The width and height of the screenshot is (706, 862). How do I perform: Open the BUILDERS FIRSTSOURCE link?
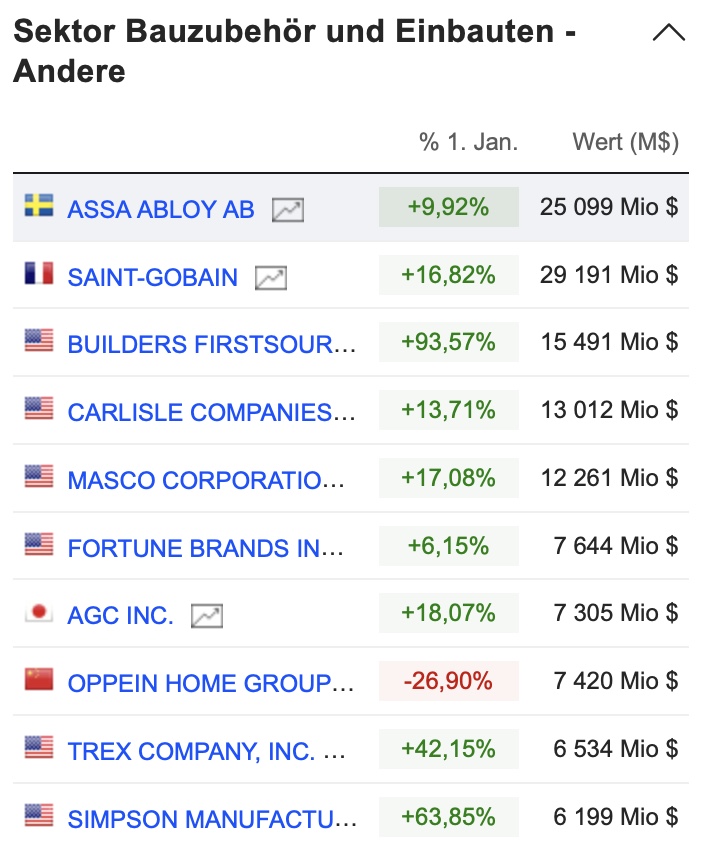[211, 345]
